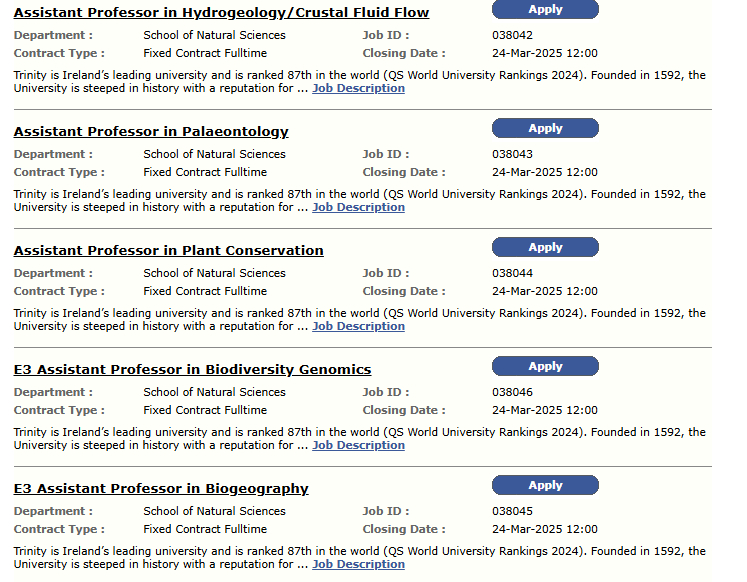Screen dimensions: 747x582
Task: Read Job Description for Plant Conservation post
Action: (x=358, y=326)
